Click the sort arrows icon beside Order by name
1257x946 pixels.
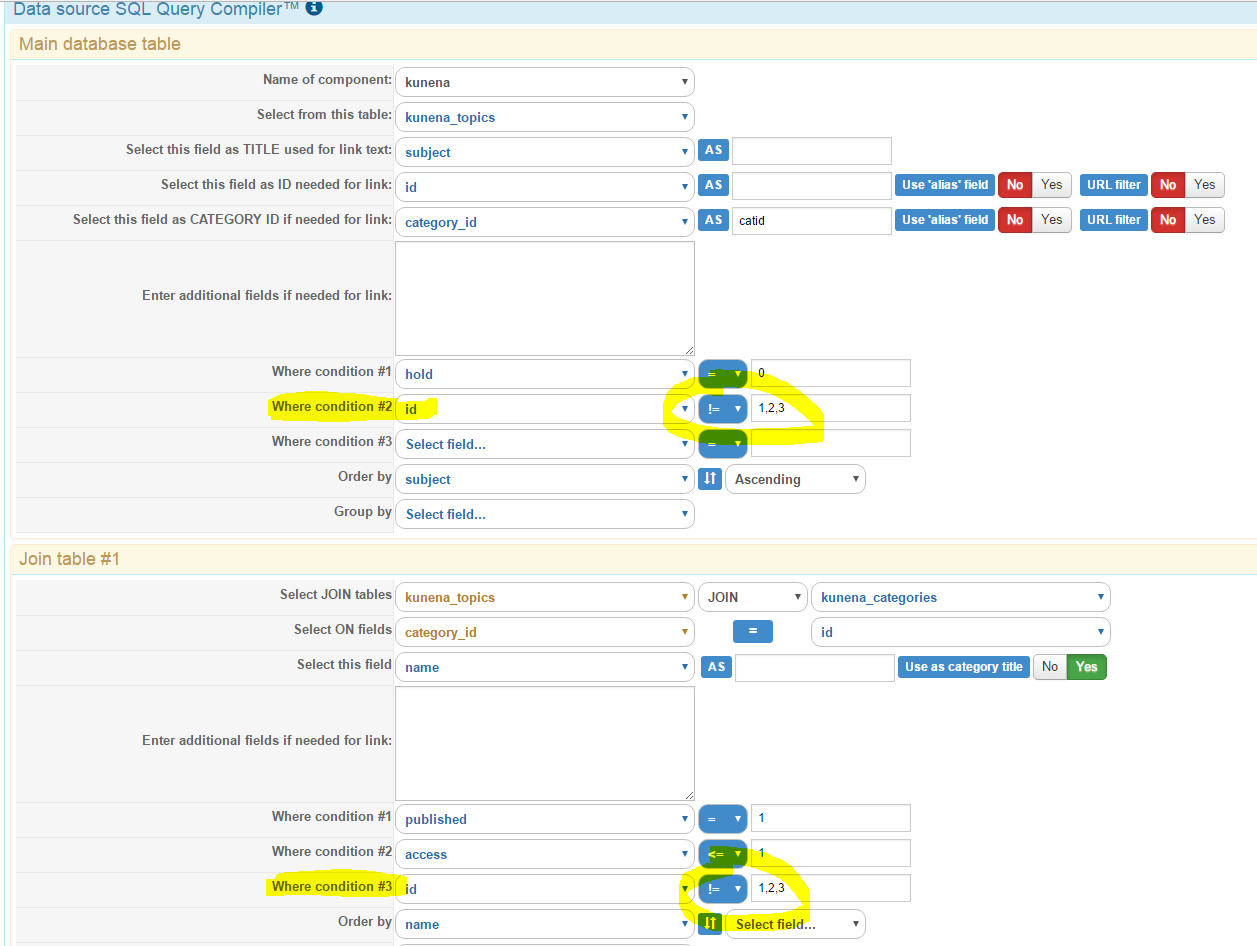710,924
